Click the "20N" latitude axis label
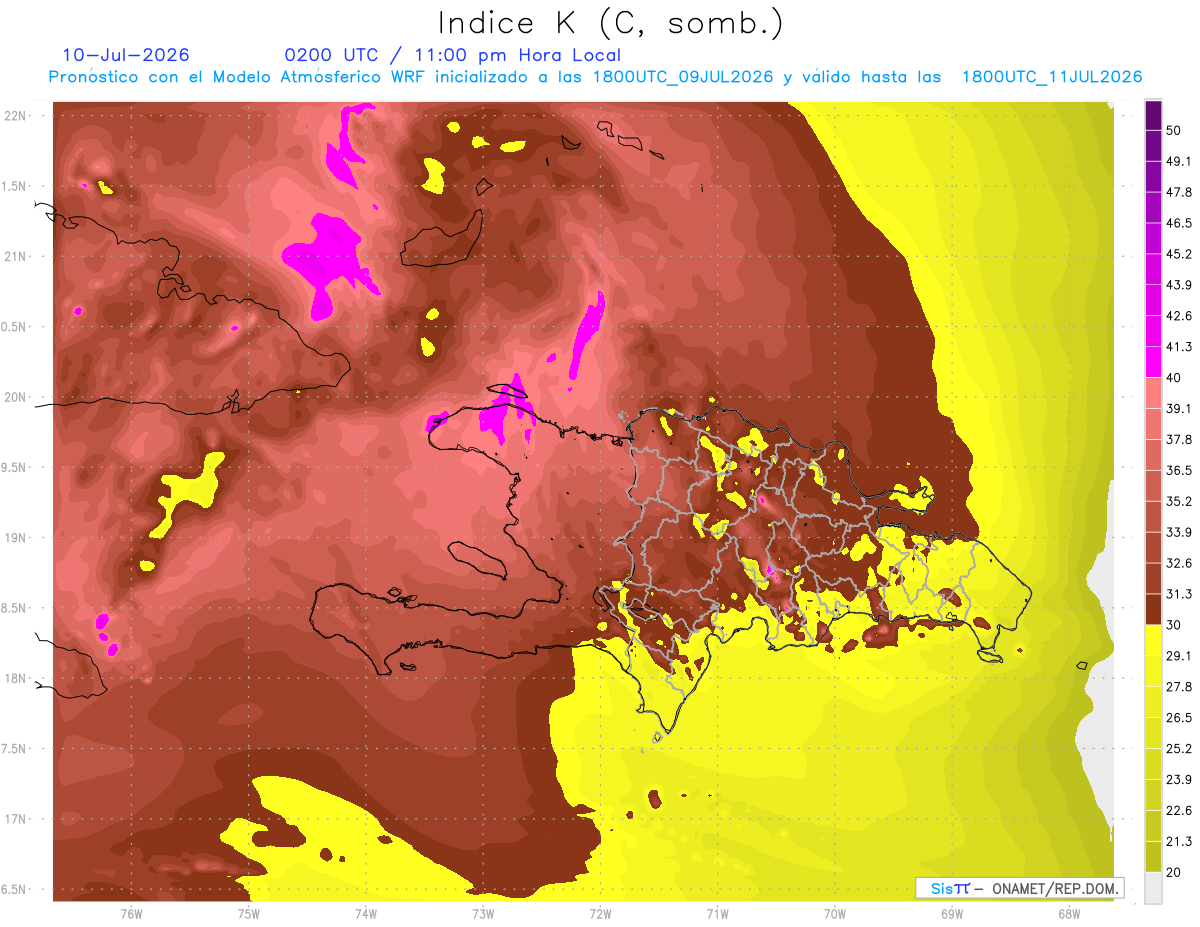Screen dimensions: 1200x927 tap(16, 397)
